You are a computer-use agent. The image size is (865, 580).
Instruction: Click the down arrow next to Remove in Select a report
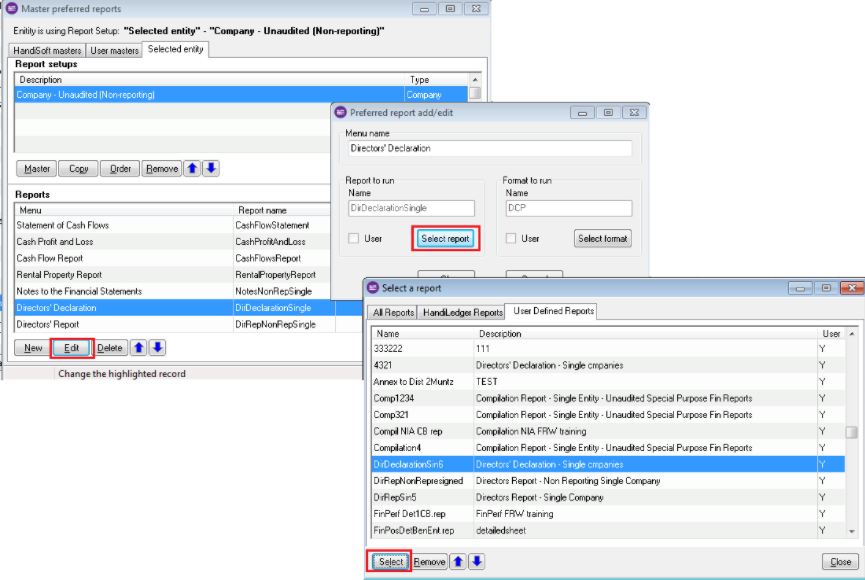[477, 562]
